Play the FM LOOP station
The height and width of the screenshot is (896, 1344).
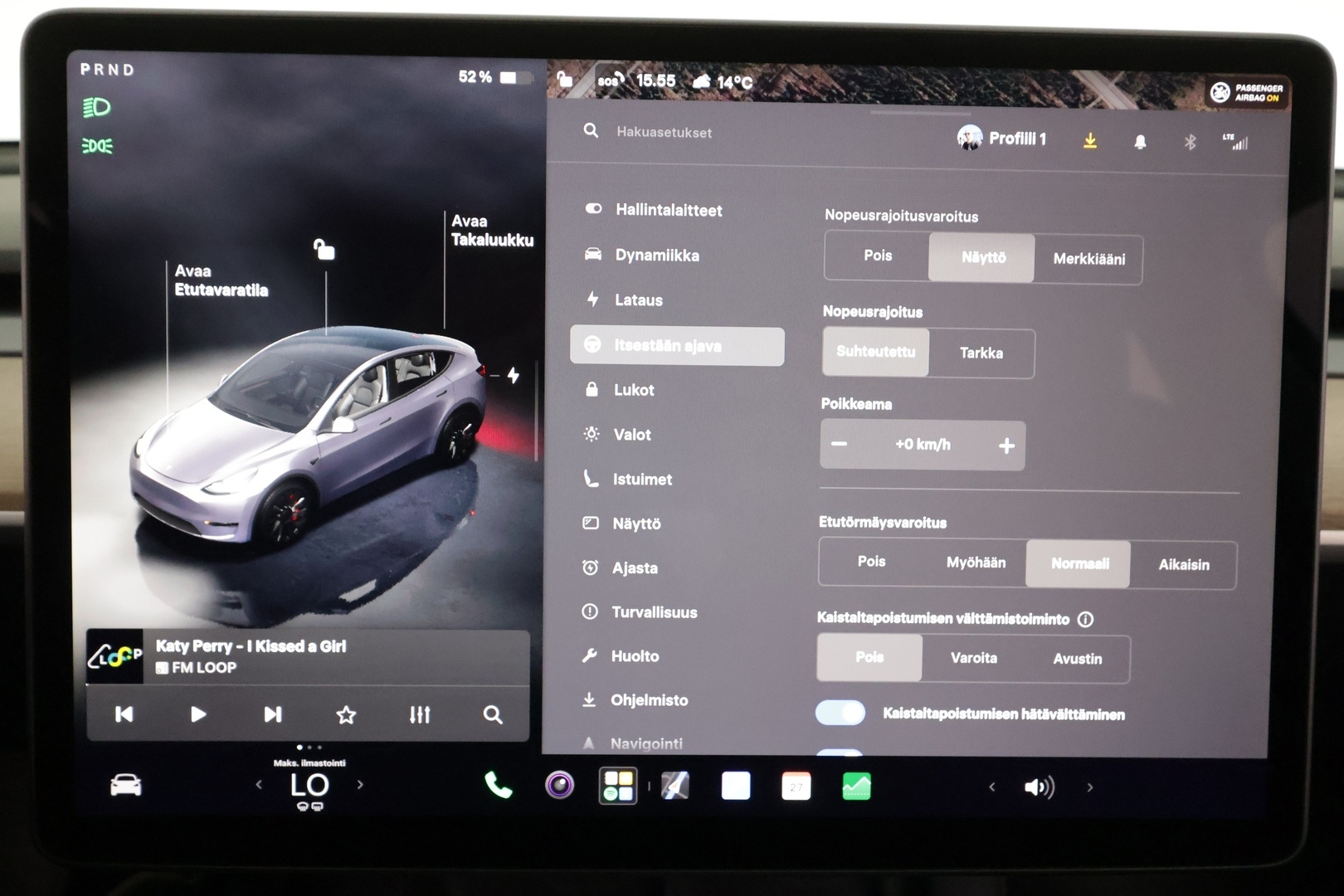[x=197, y=714]
